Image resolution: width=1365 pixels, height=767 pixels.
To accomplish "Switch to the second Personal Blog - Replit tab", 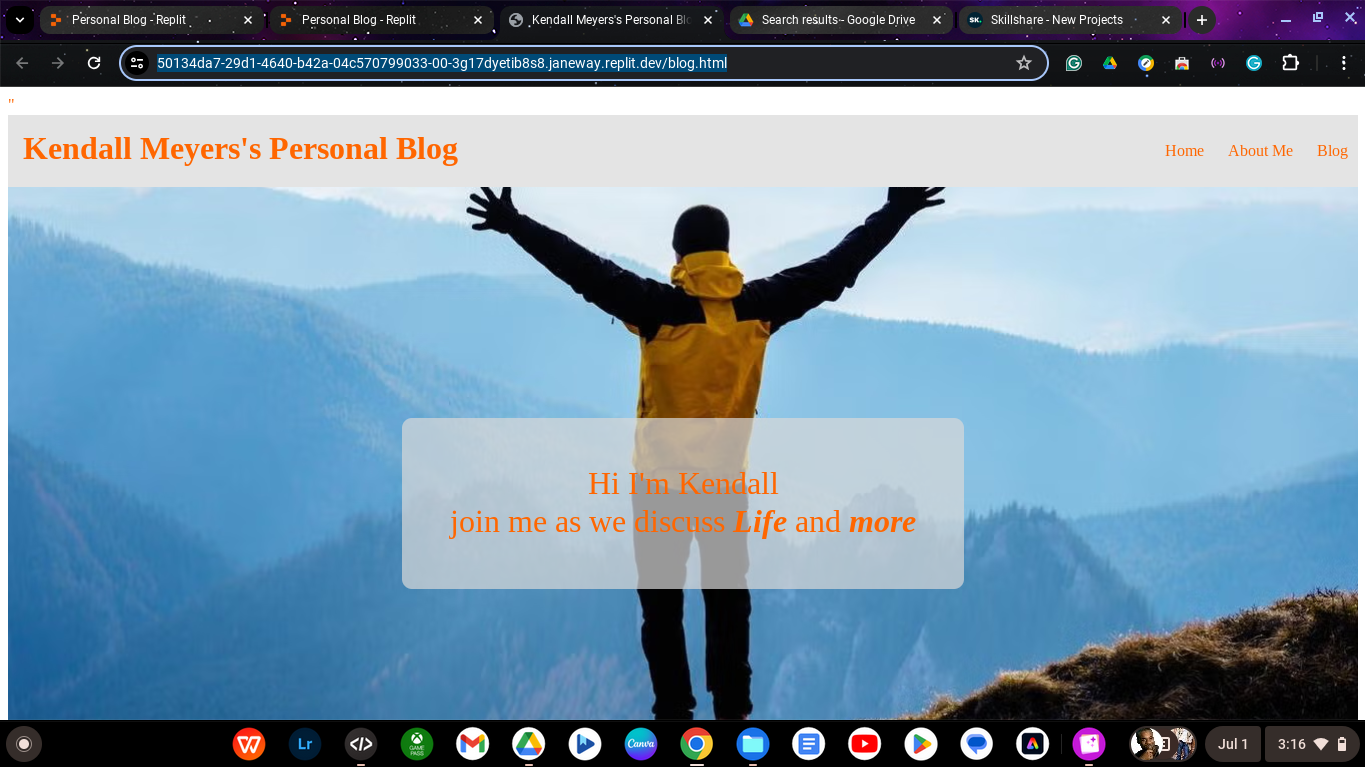I will (382, 20).
